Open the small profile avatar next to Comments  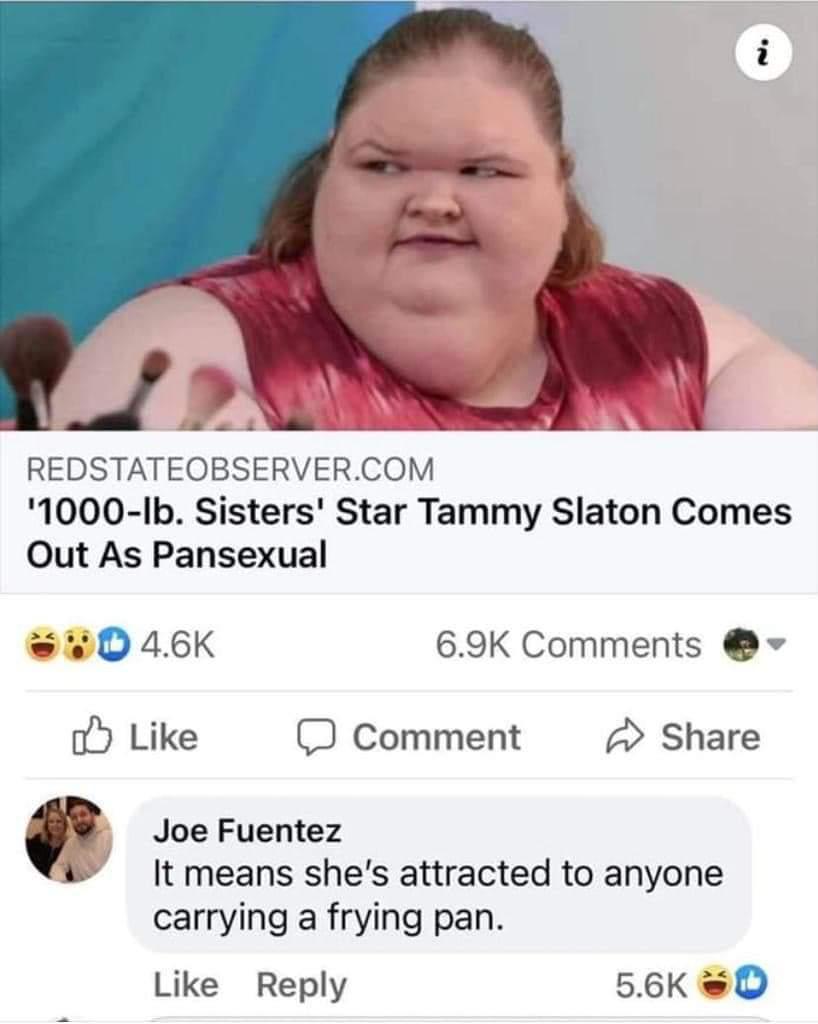[741, 645]
